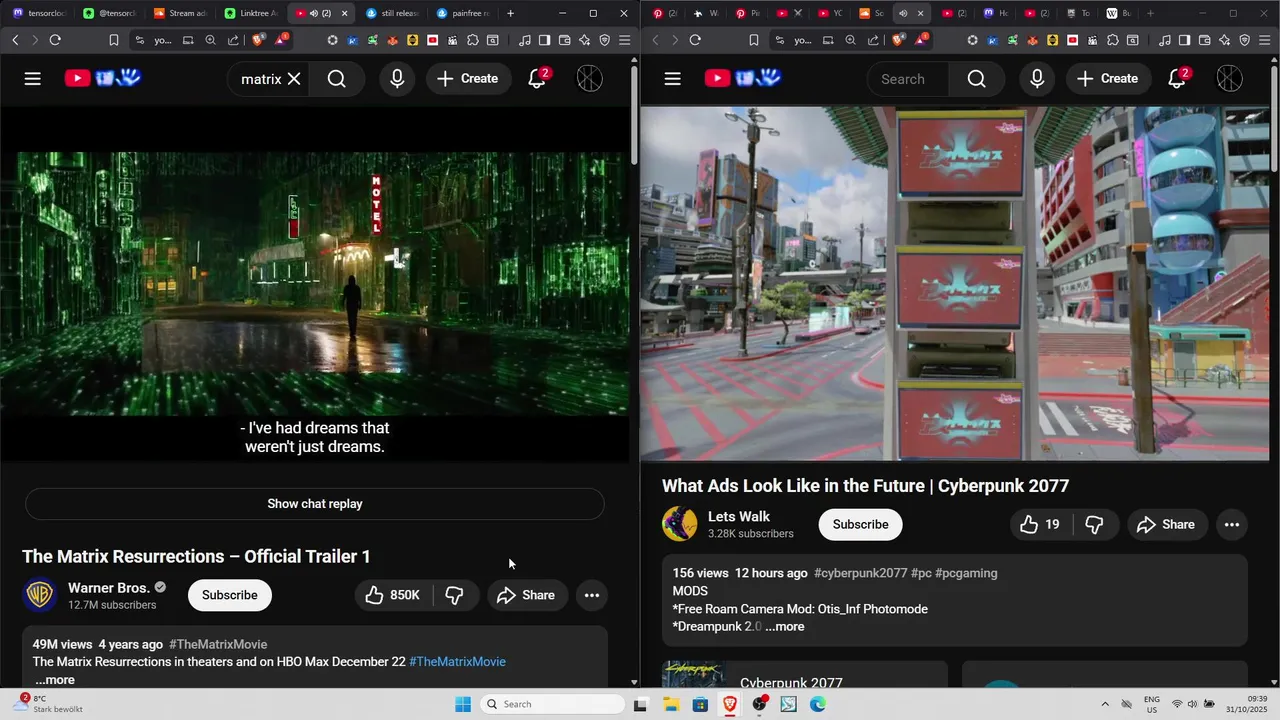Open Create menu in right YouTube window
Screen dimensions: 1280x720
[x=1108, y=79]
